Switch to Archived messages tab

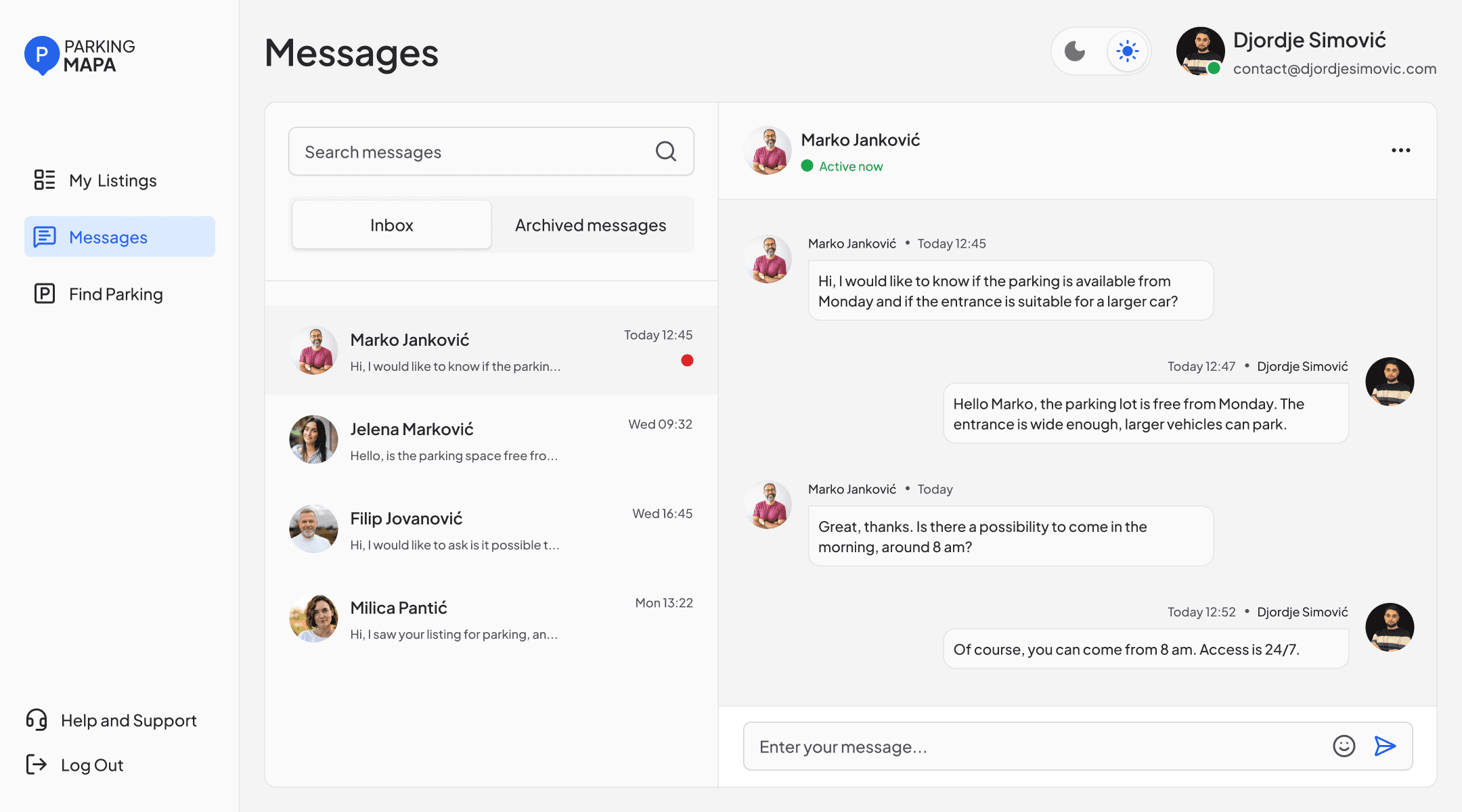[590, 225]
